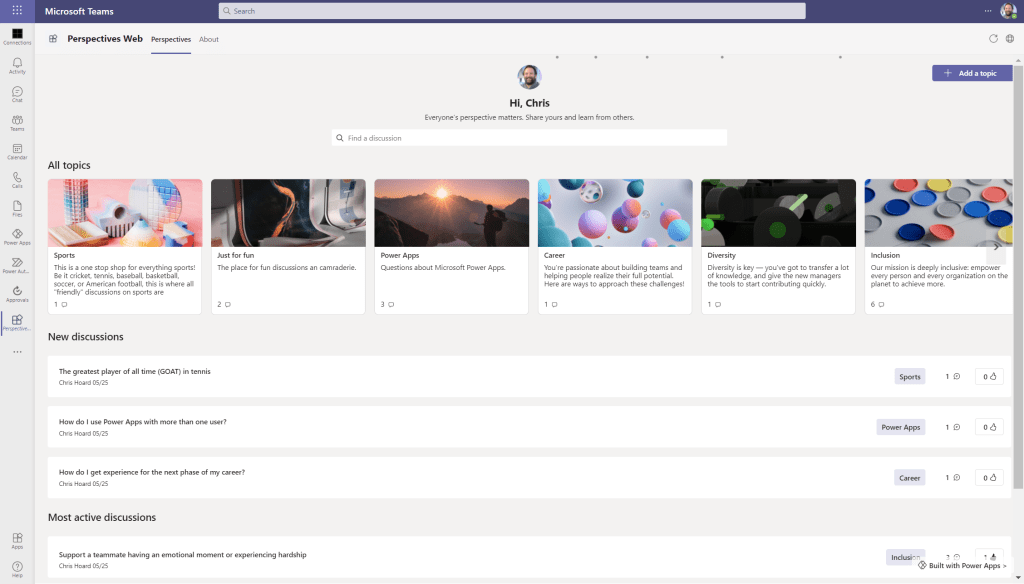The height and width of the screenshot is (584, 1024).
Task: Open the Power Apps sidebar icon
Action: (17, 236)
